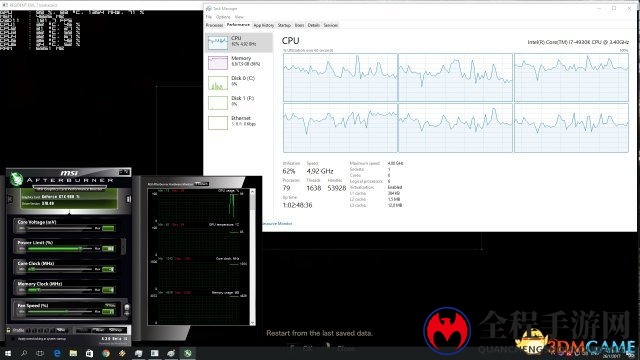The image size is (640, 360).
Task: Unlock the Afterburner profile lock icon
Action: (x=8, y=330)
